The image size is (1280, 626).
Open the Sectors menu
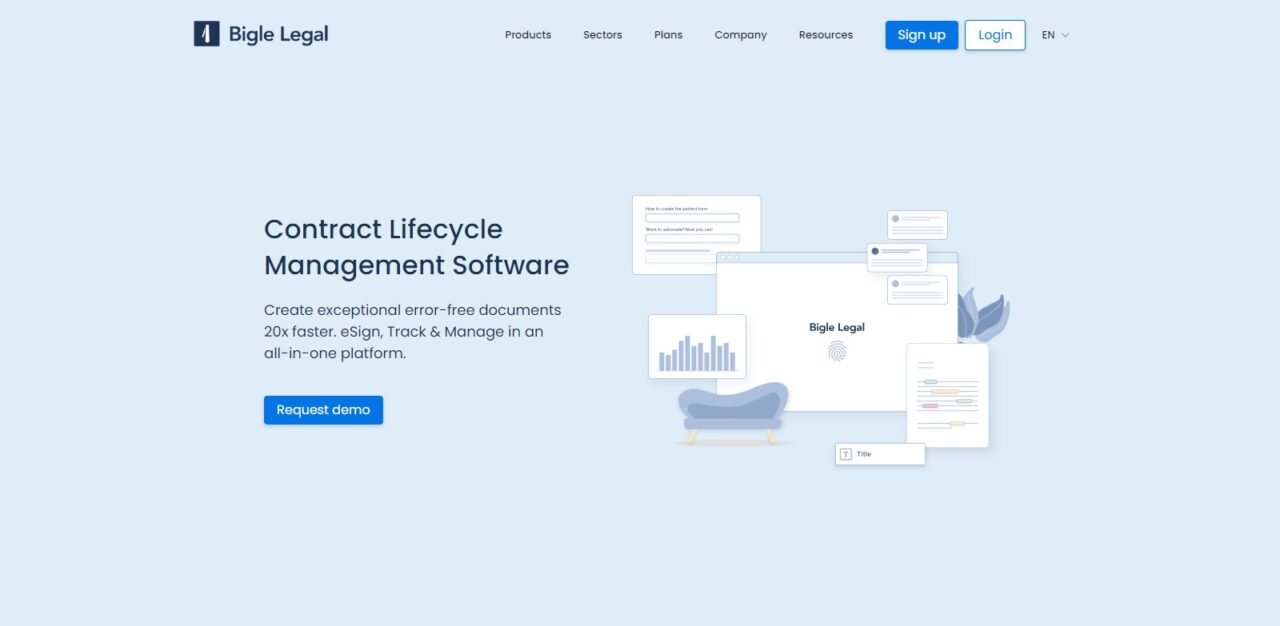pyautogui.click(x=603, y=35)
